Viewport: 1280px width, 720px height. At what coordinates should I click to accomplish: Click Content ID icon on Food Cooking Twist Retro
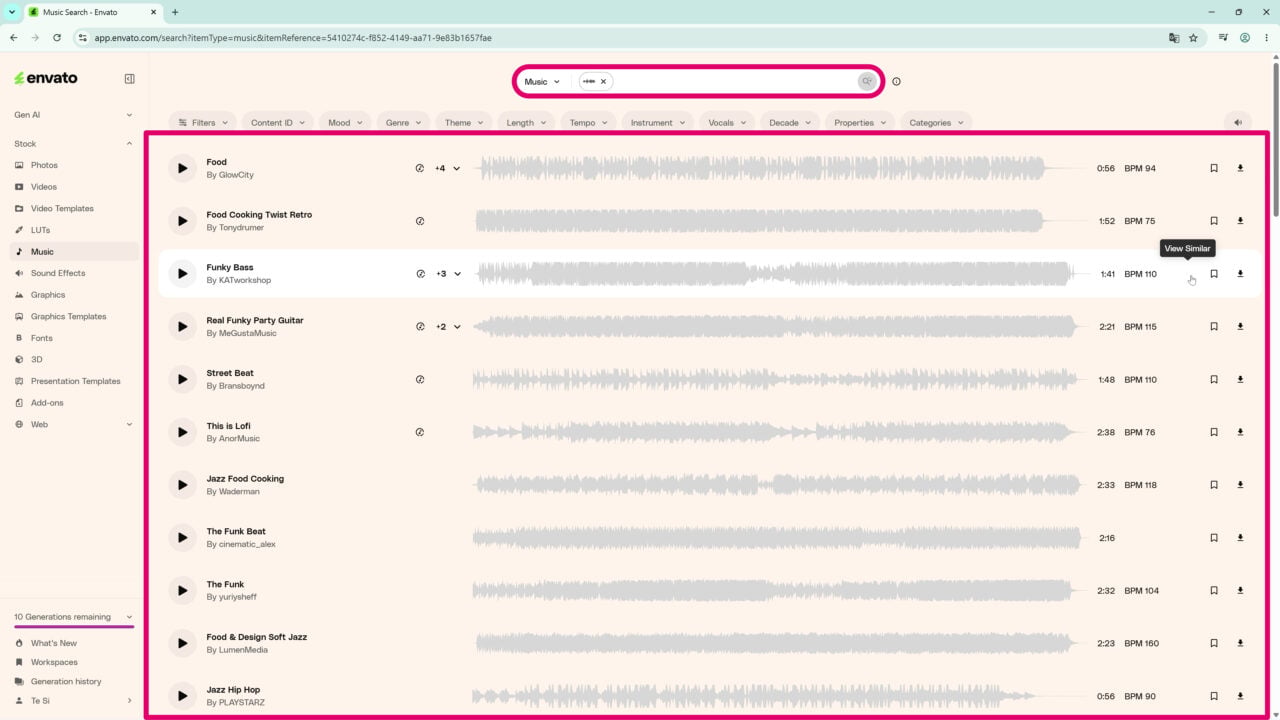pos(420,221)
